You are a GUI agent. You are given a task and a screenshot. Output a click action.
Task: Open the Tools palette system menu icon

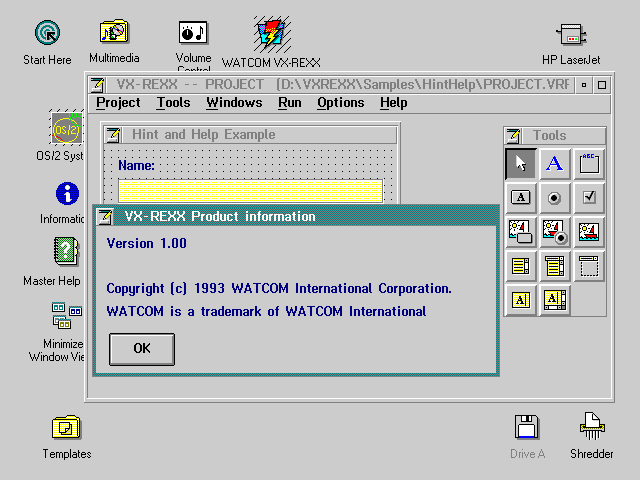click(x=513, y=136)
